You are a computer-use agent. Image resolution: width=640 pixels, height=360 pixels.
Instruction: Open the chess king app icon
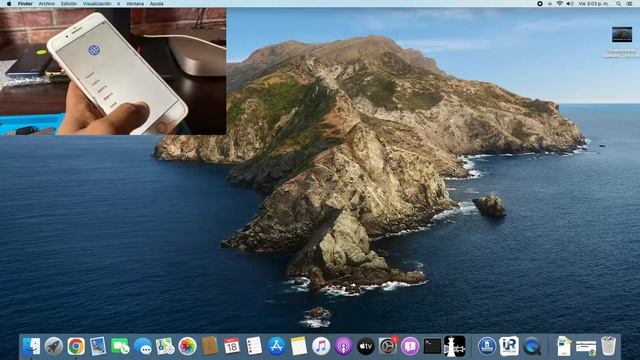tap(454, 346)
